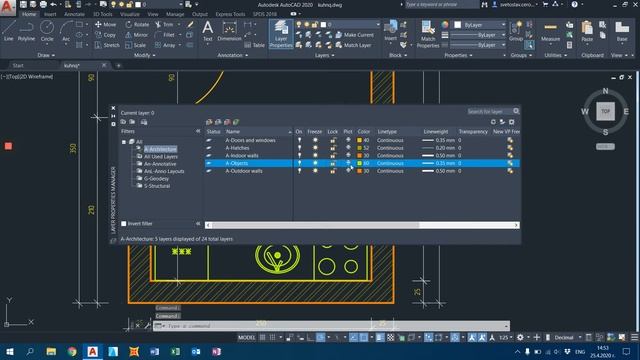Screen dimensions: 640x360
Task: Expand the Layers panel dropdown
Action: 324,55
